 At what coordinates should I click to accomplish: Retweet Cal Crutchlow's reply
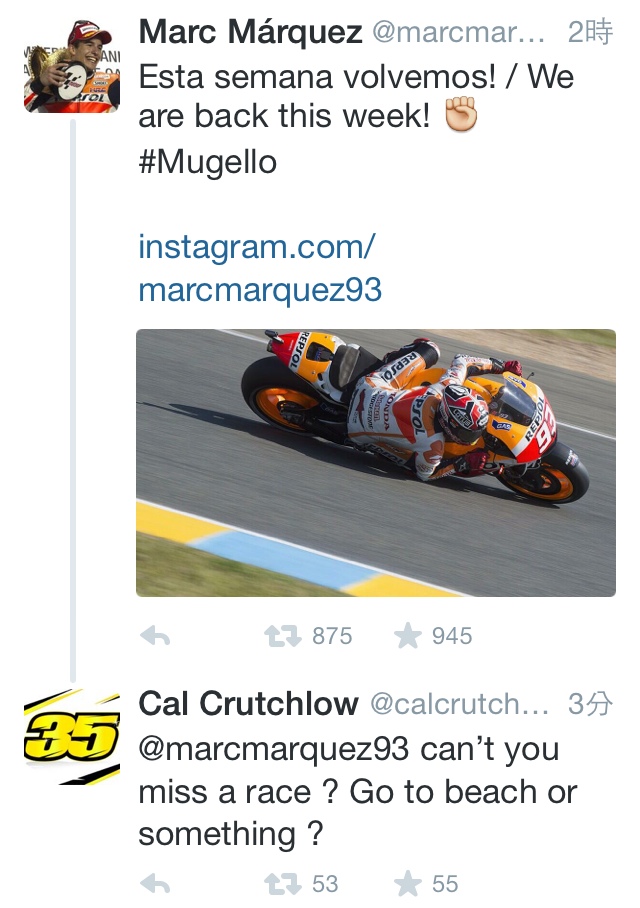tap(282, 883)
